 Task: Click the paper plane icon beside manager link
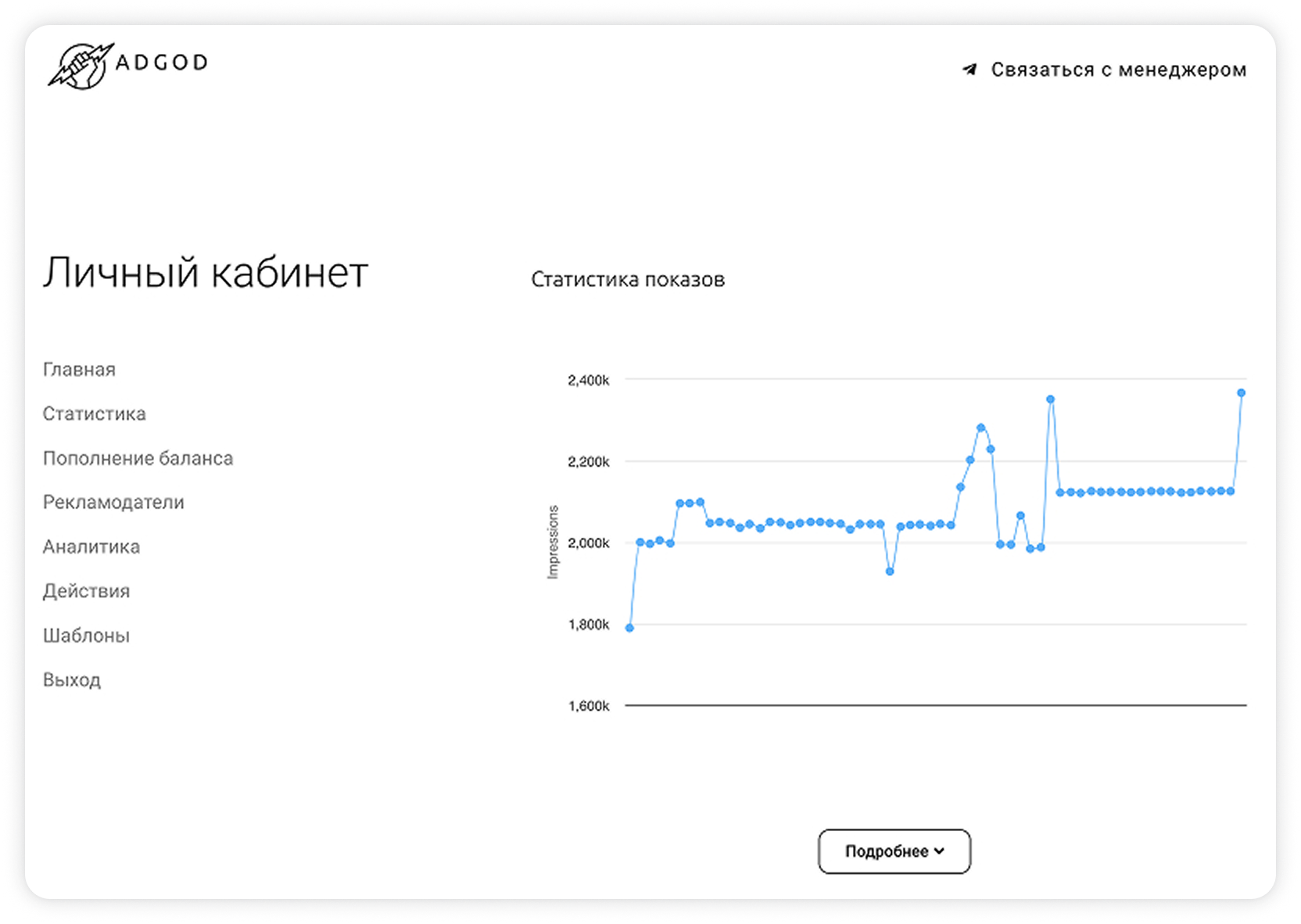[x=969, y=70]
